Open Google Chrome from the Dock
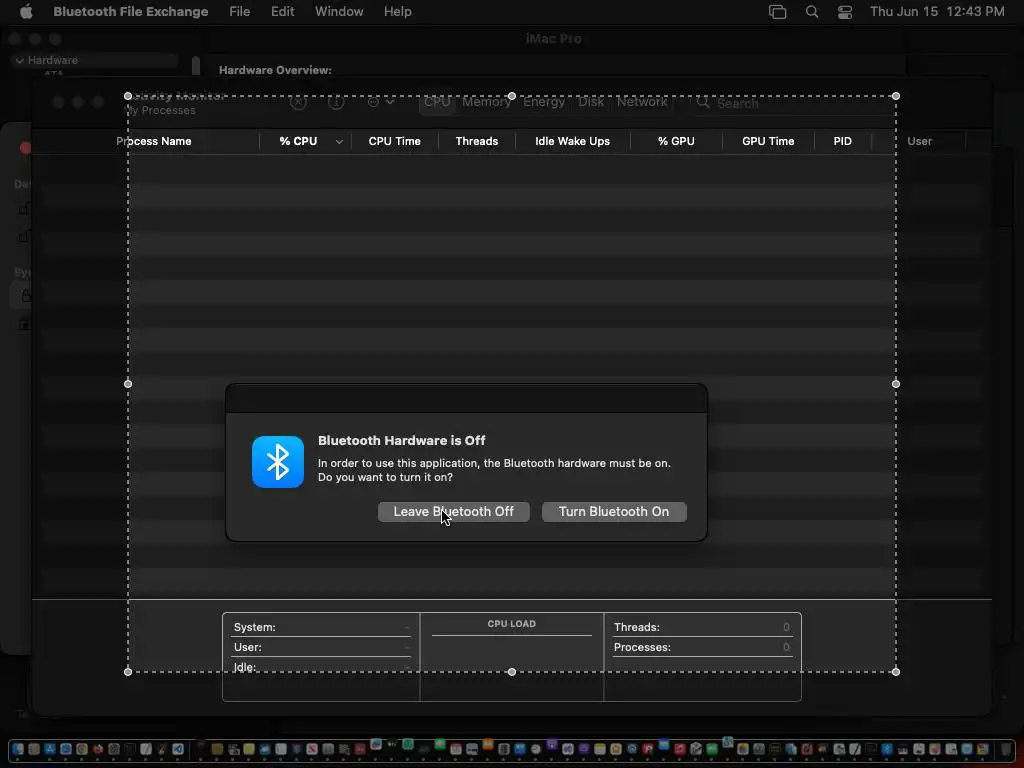 (x=82, y=749)
